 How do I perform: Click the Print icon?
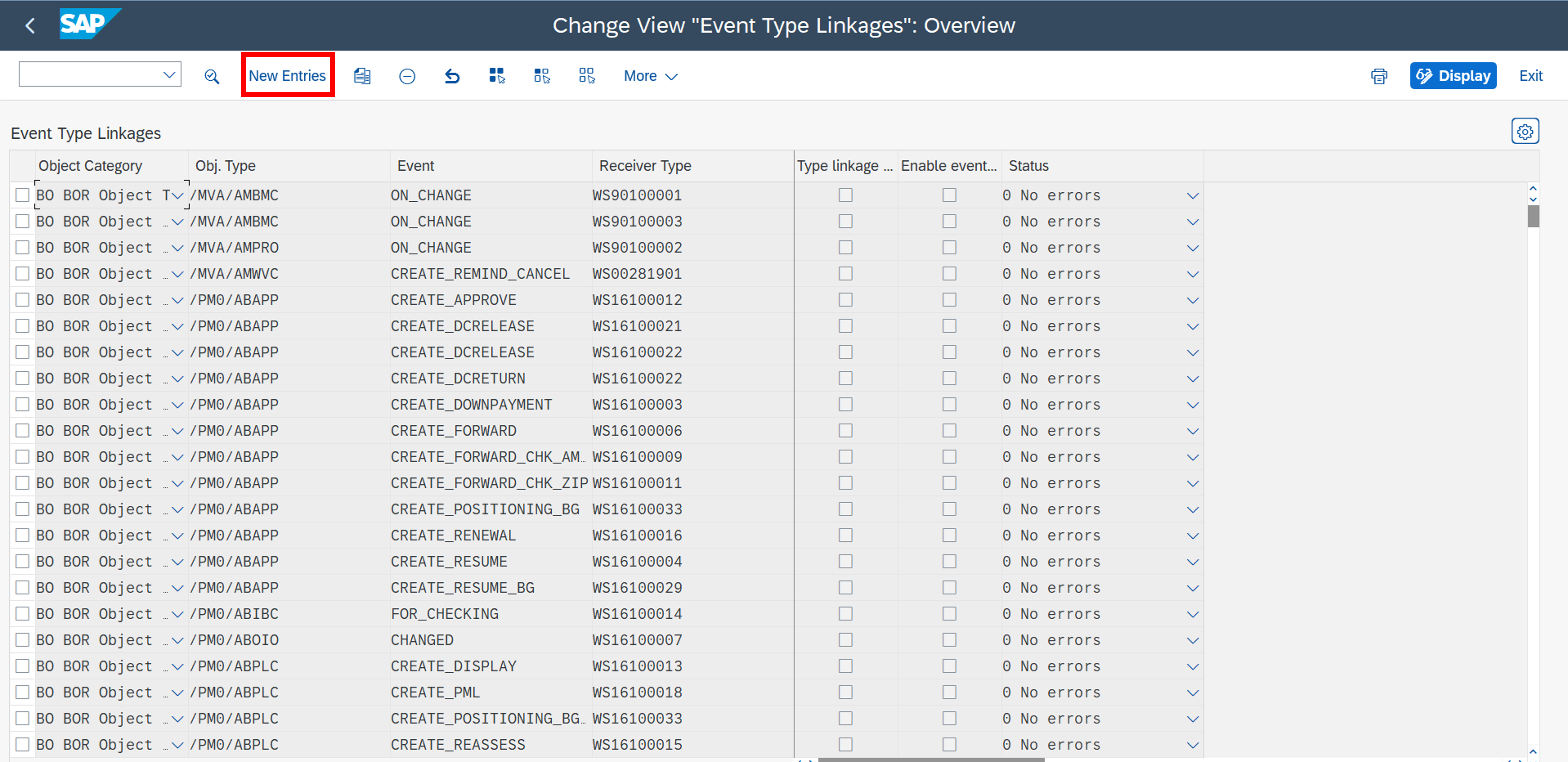(1379, 76)
